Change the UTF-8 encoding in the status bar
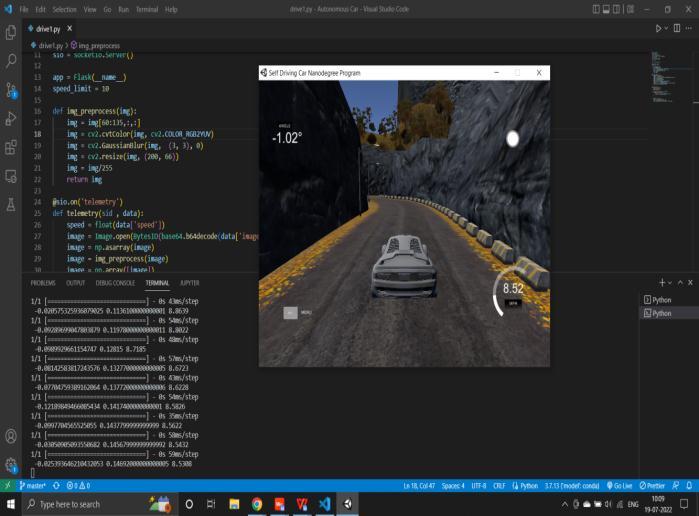The height and width of the screenshot is (516, 699). click(479, 486)
